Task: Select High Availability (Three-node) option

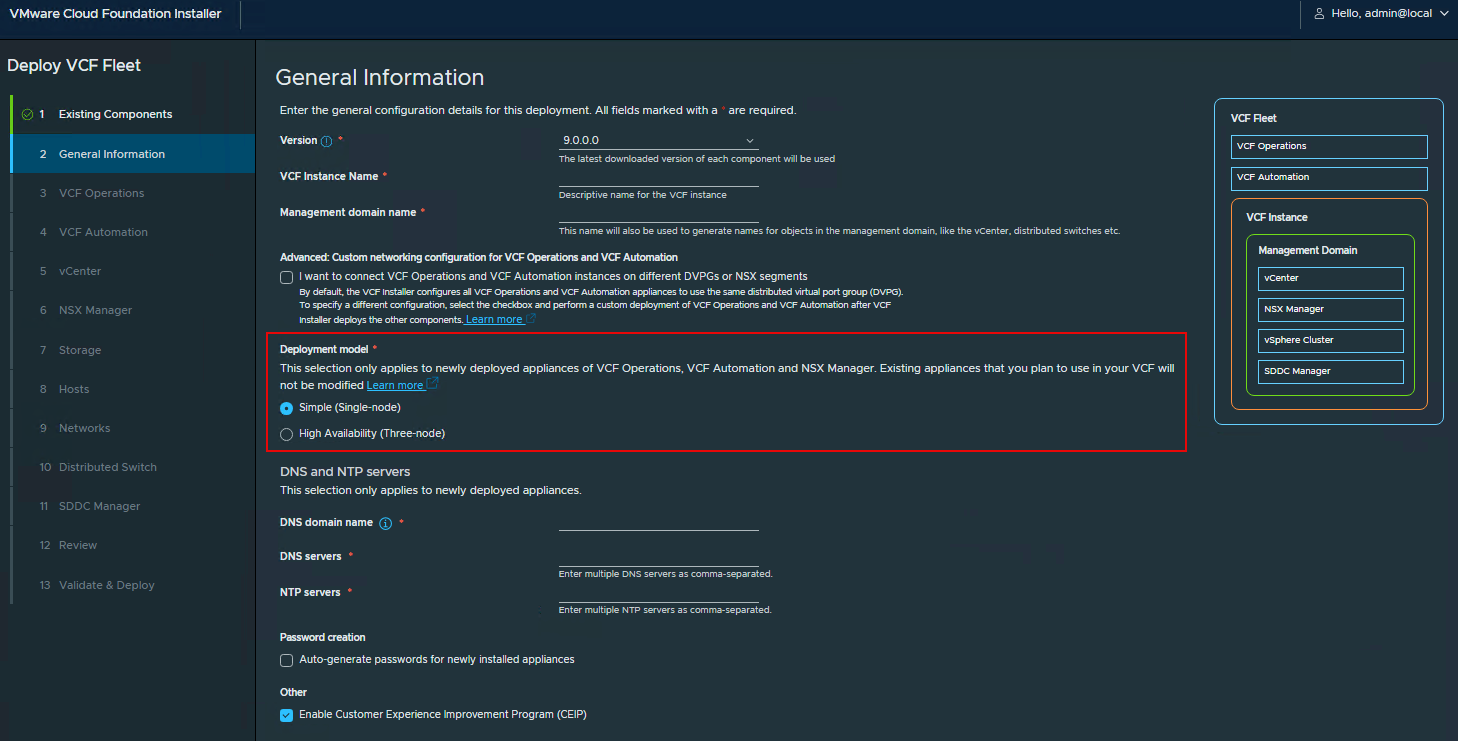Action: tap(287, 434)
